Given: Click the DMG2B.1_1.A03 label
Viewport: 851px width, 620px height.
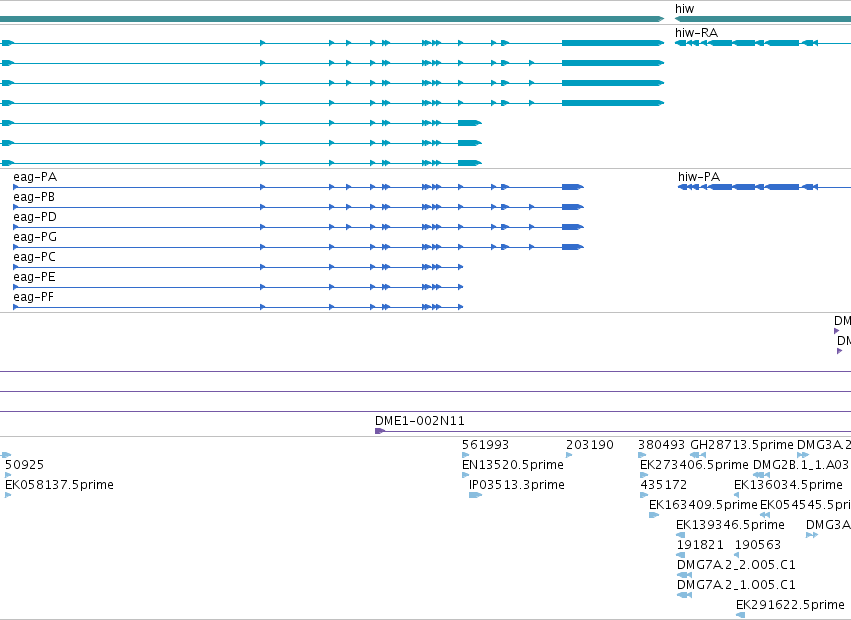Looking at the screenshot, I should (x=801, y=465).
